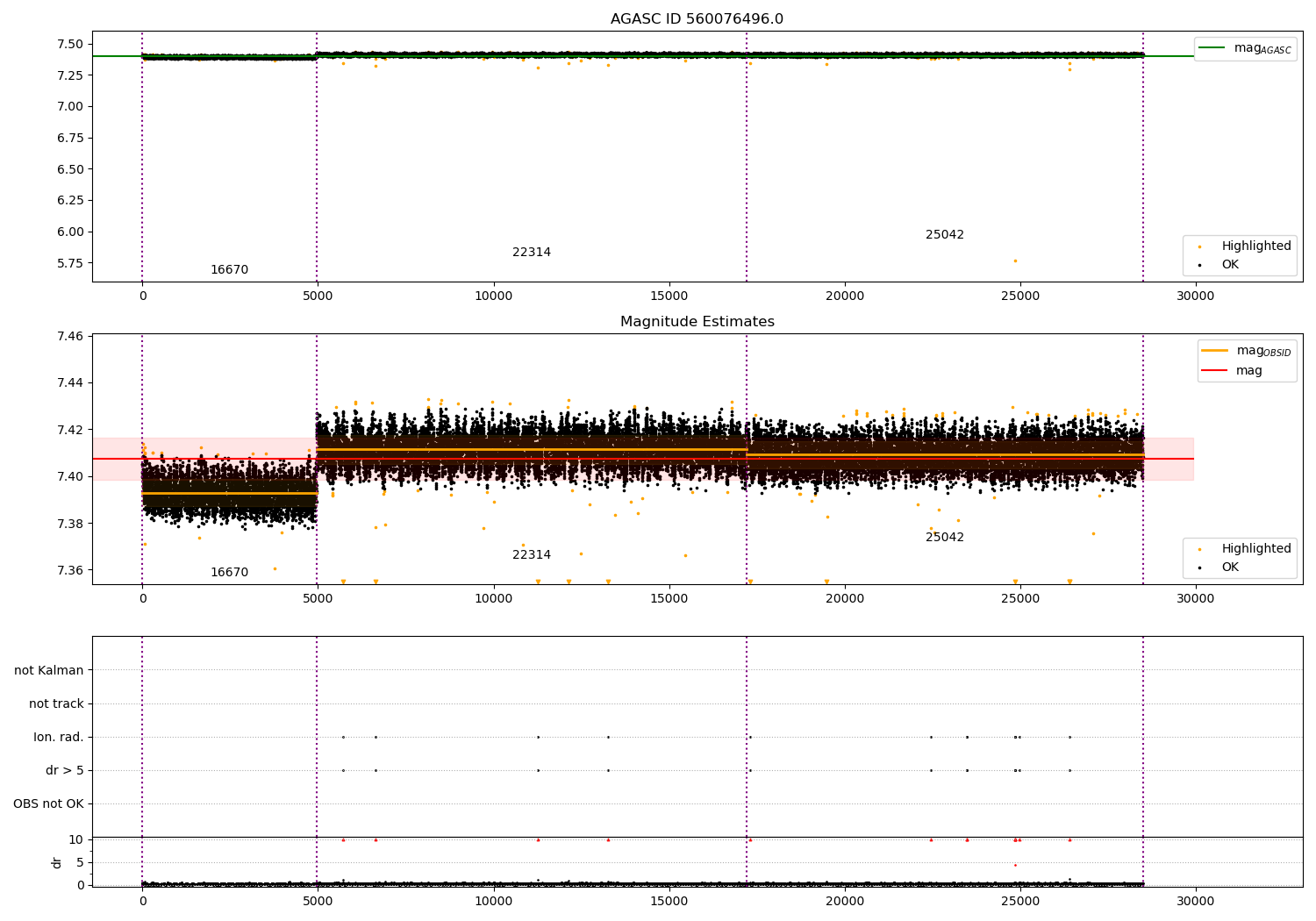Click the 6.25 y-axis tick label
1316x921 pixels.
[x=69, y=200]
